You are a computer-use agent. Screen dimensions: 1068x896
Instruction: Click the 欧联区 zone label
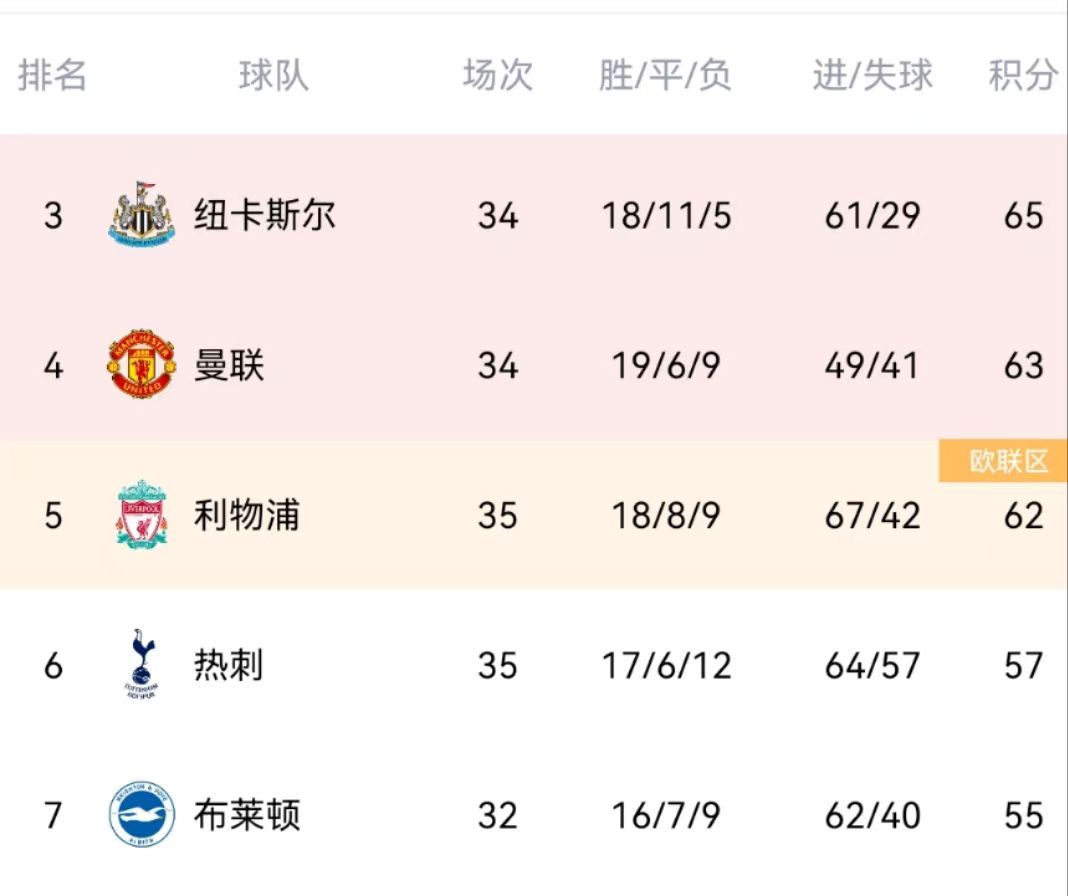[1003, 461]
